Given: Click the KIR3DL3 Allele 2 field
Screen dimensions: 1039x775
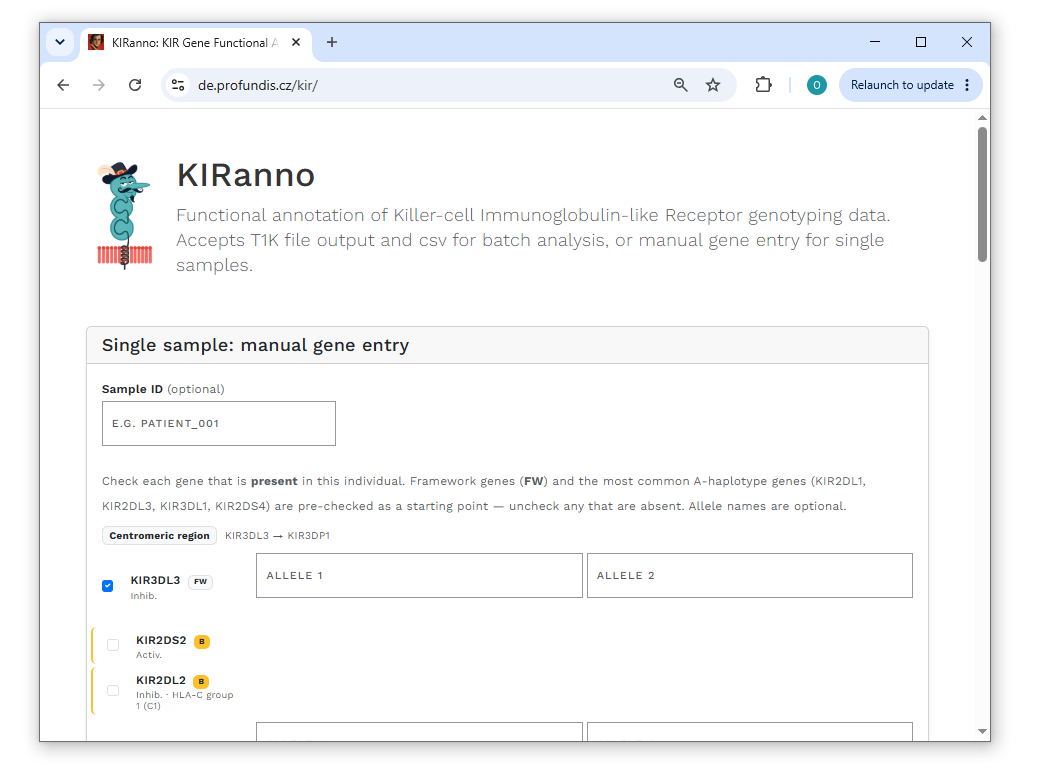Looking at the screenshot, I should click(749, 576).
